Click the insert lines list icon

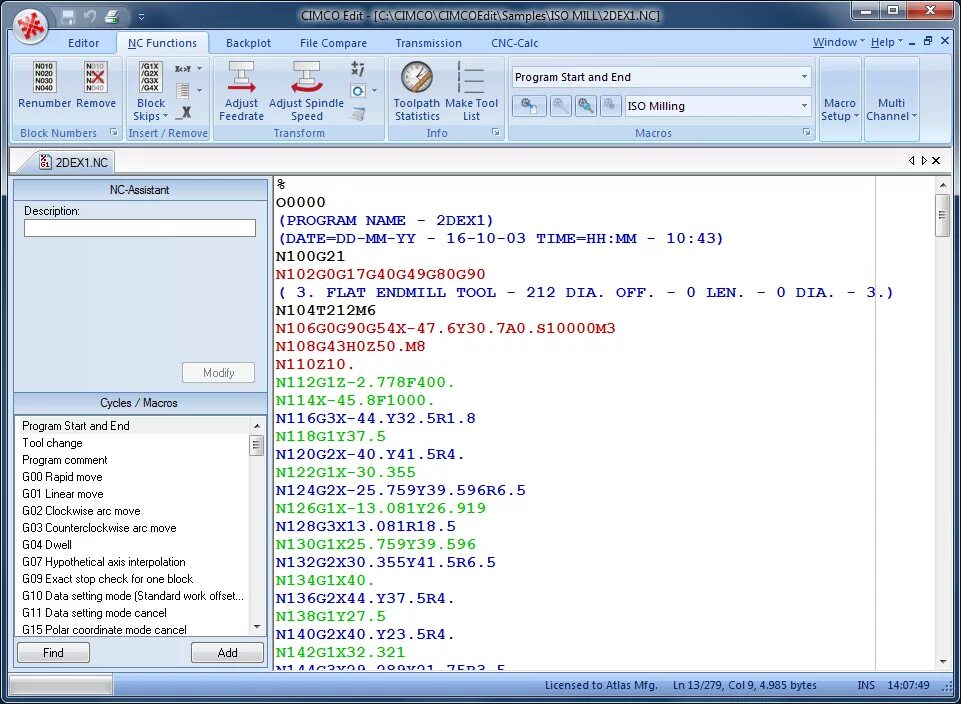tap(183, 91)
